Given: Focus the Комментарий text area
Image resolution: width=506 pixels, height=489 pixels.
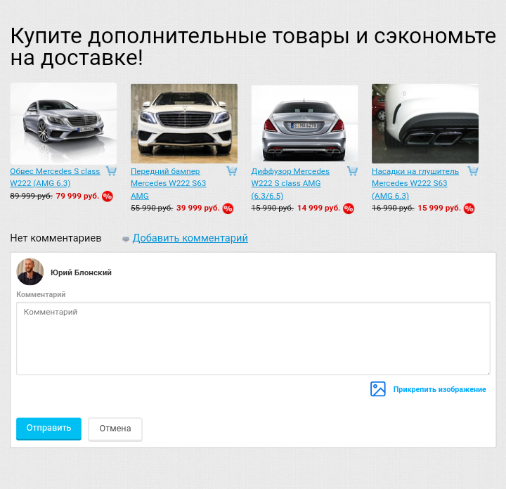Looking at the screenshot, I should click(253, 338).
